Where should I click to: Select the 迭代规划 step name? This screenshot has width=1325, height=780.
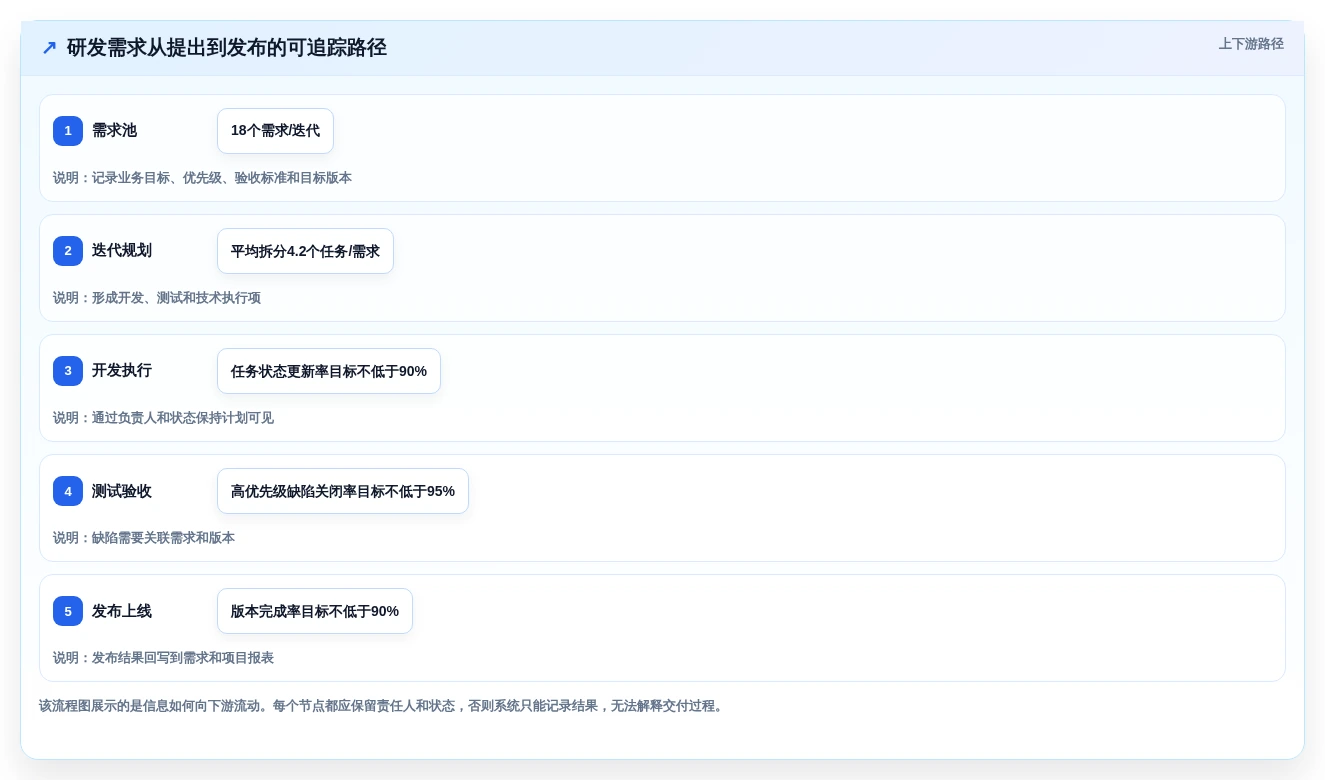point(122,251)
